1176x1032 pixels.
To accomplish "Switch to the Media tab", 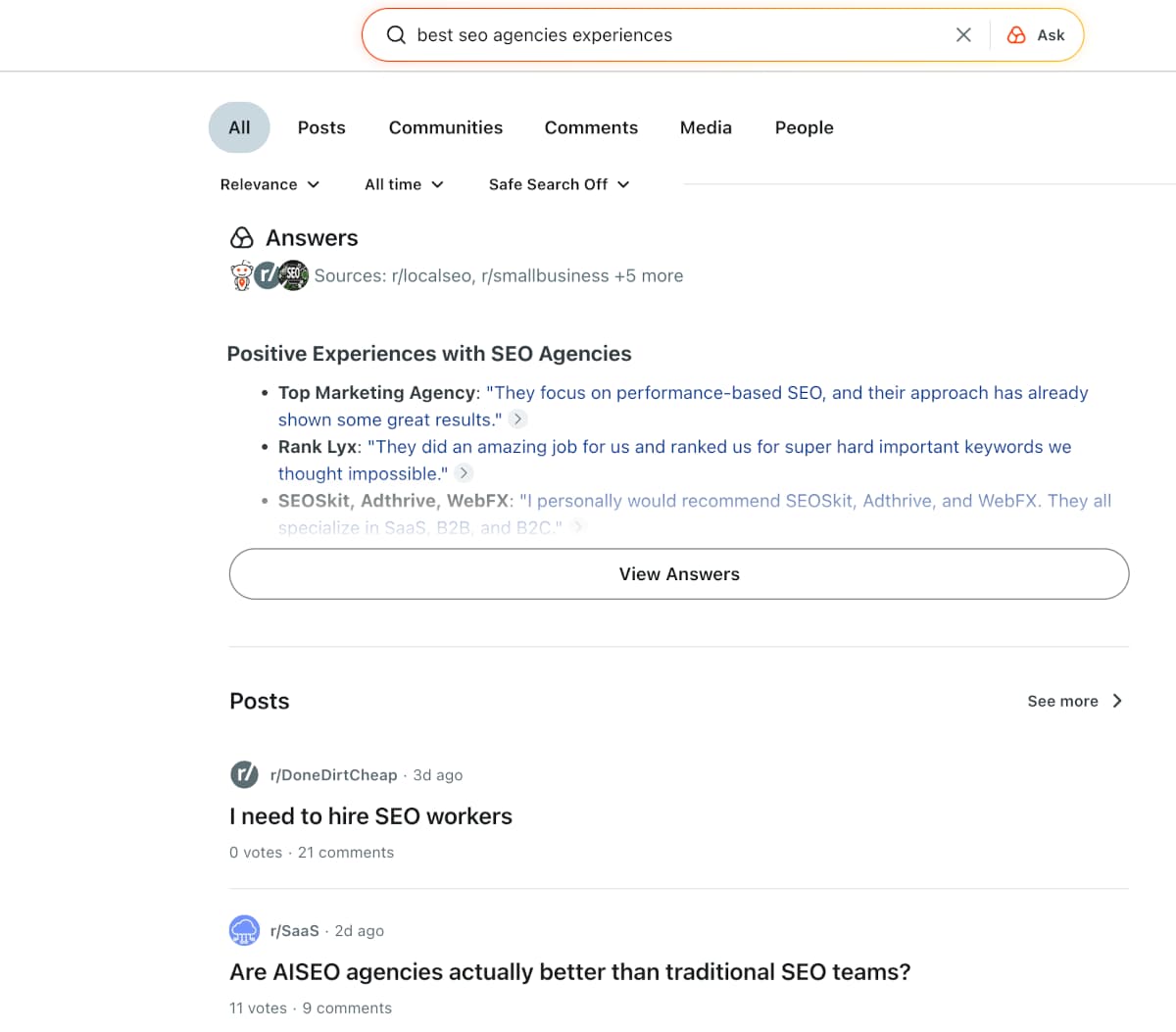I will point(706,127).
